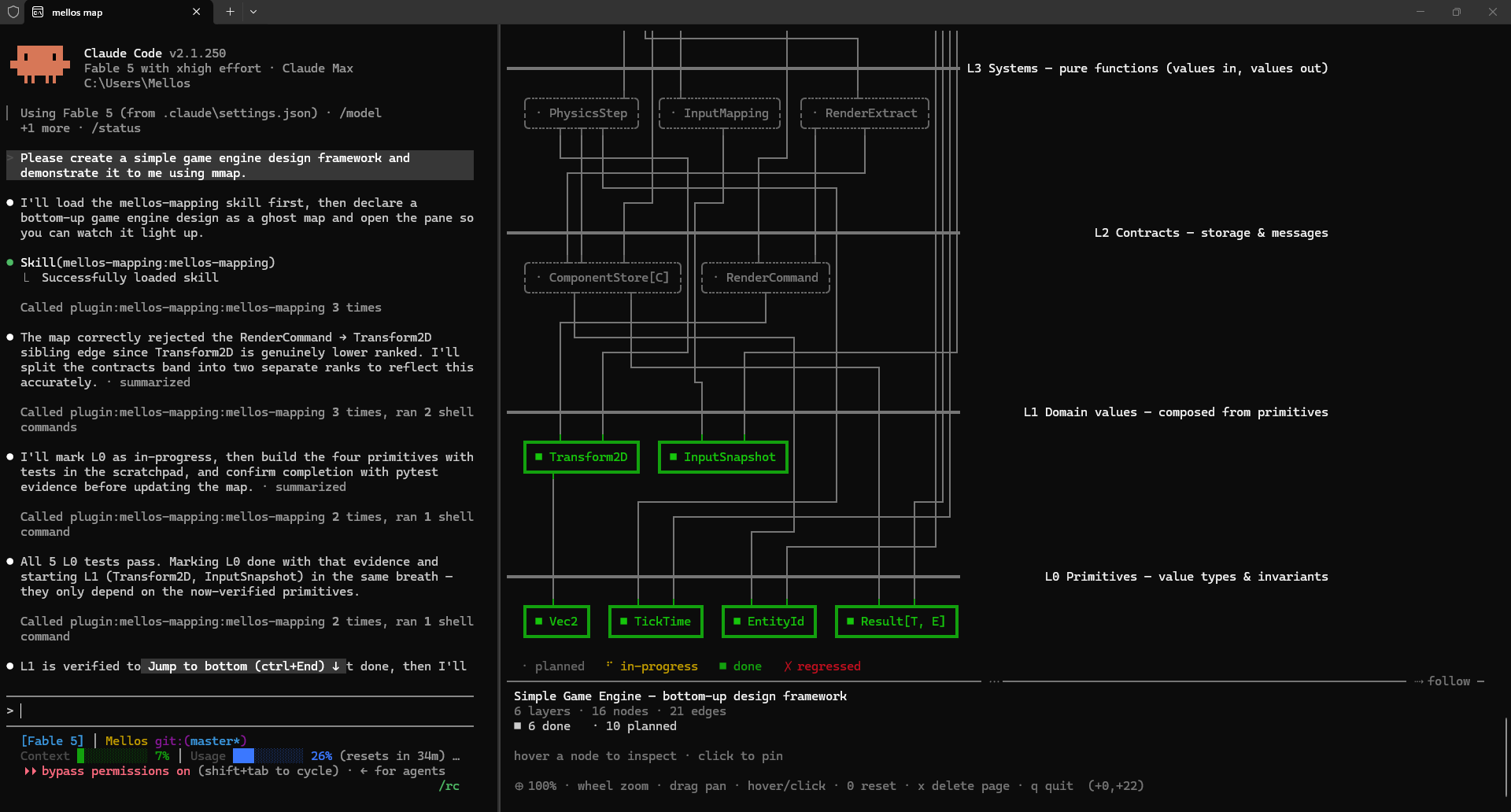Click the user prompt message block
1511x812 pixels.
pyautogui.click(x=240, y=165)
